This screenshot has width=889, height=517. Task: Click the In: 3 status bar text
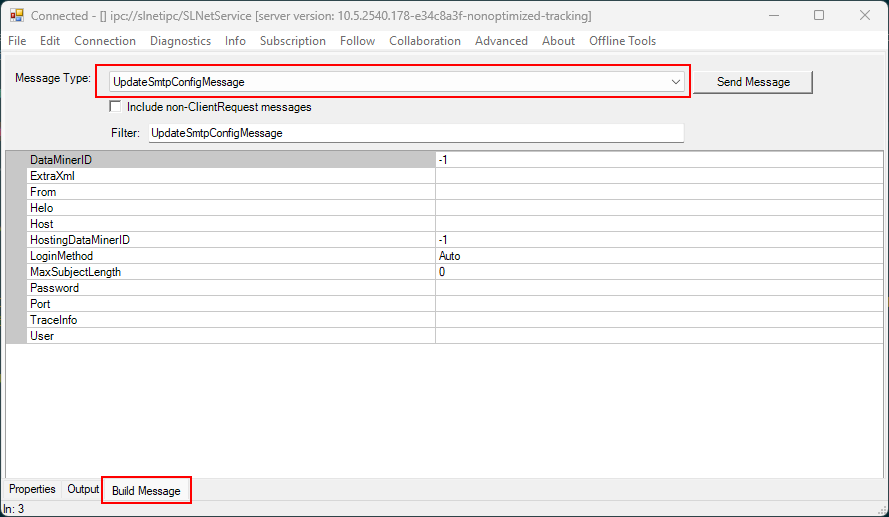14,508
